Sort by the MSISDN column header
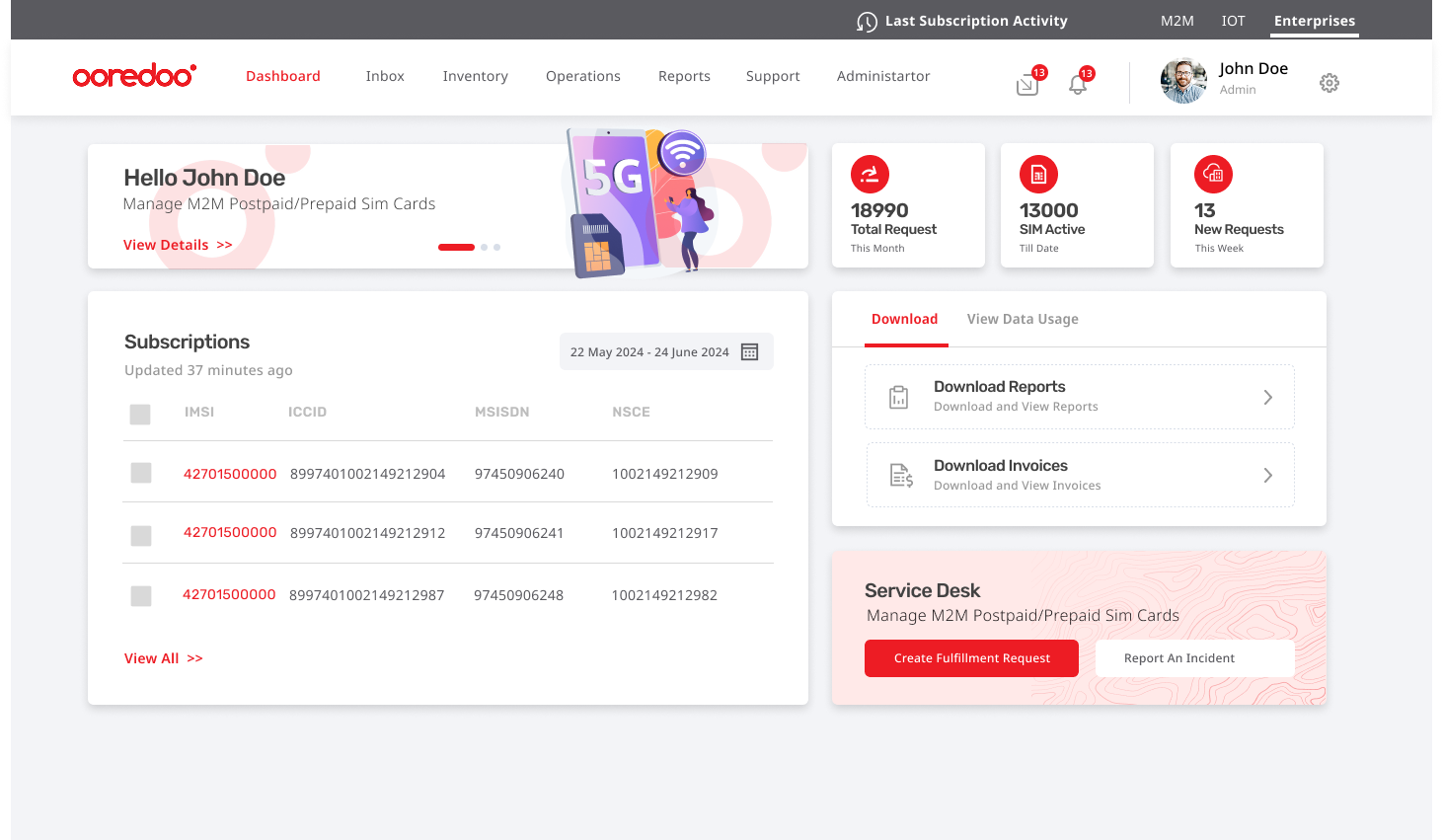 click(502, 412)
